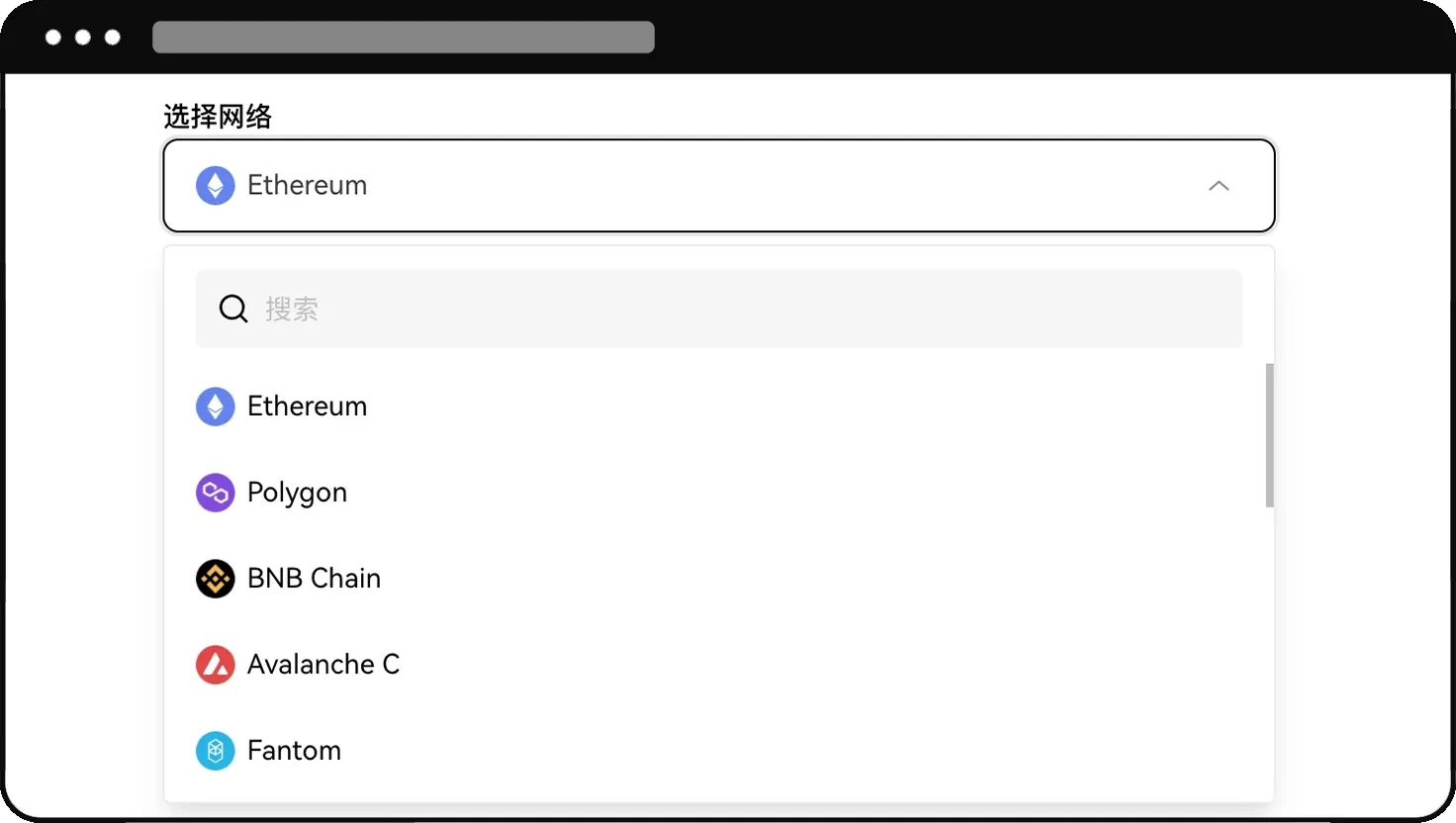
Task: Click the browser address bar
Action: pos(403,37)
